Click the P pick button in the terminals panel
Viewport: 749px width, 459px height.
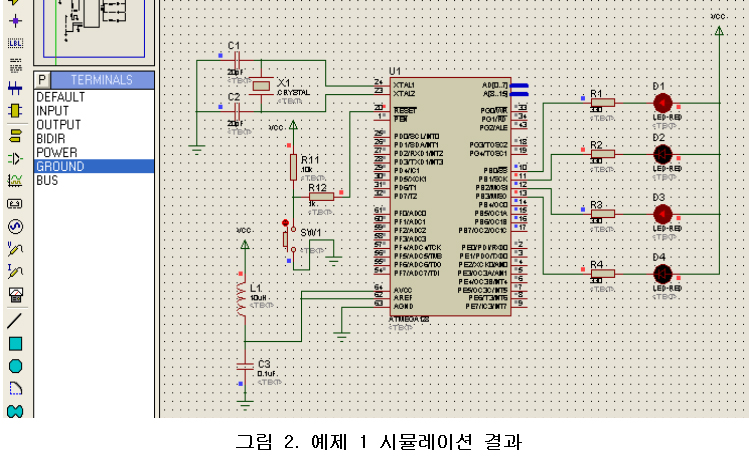coord(42,80)
